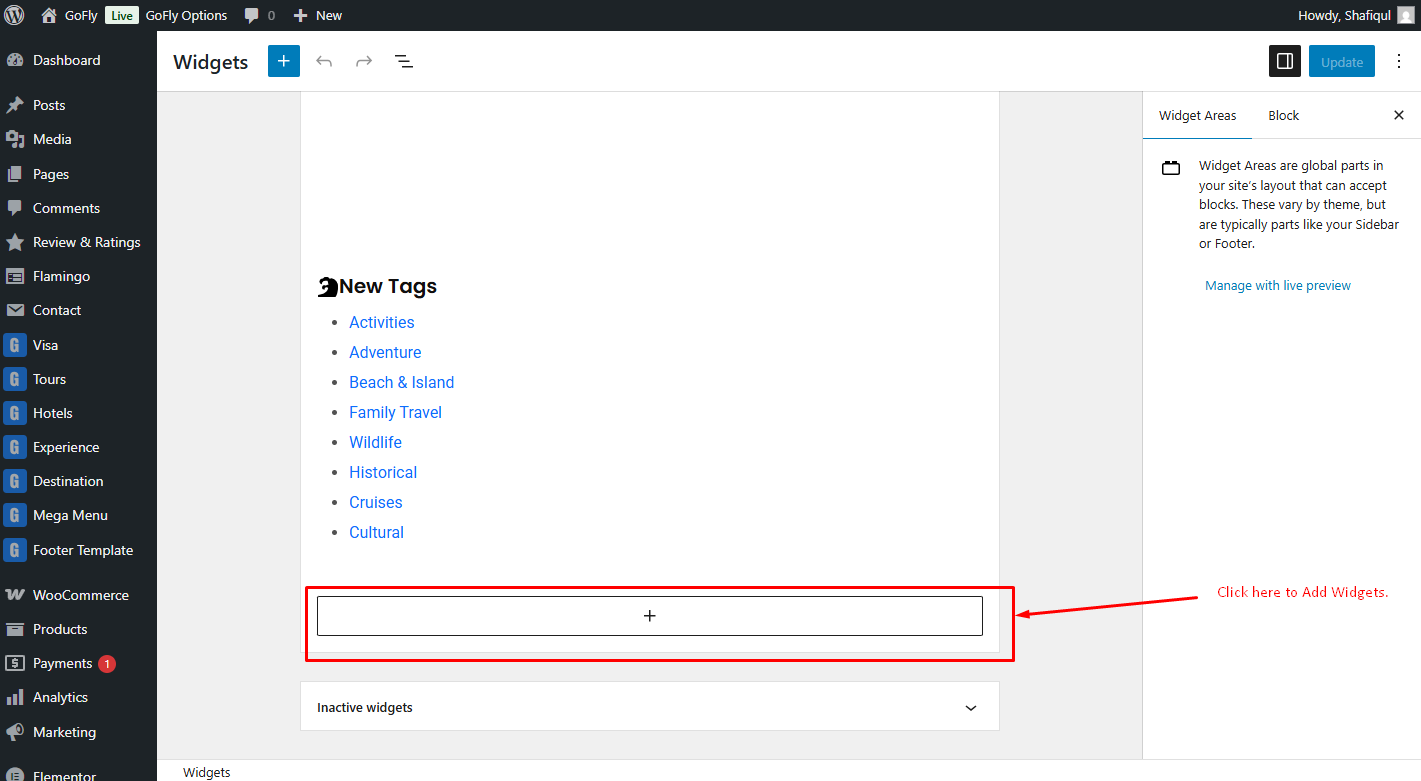Click the red Payments notification badge

107,663
